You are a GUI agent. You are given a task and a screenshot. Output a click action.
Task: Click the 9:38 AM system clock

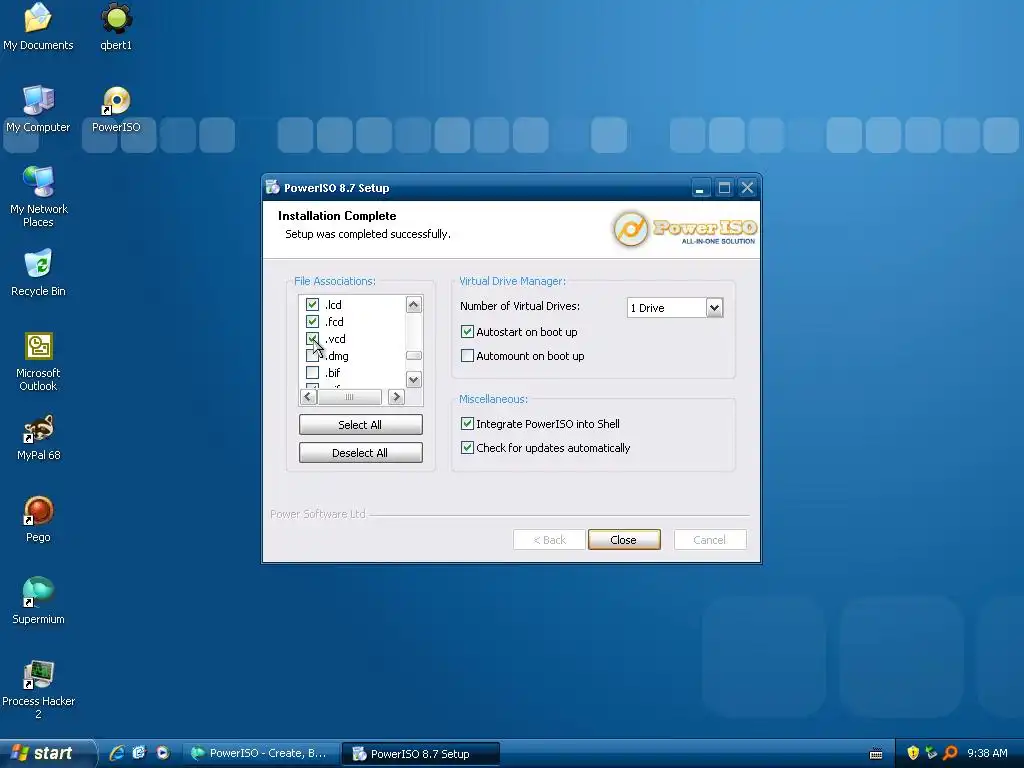[987, 753]
